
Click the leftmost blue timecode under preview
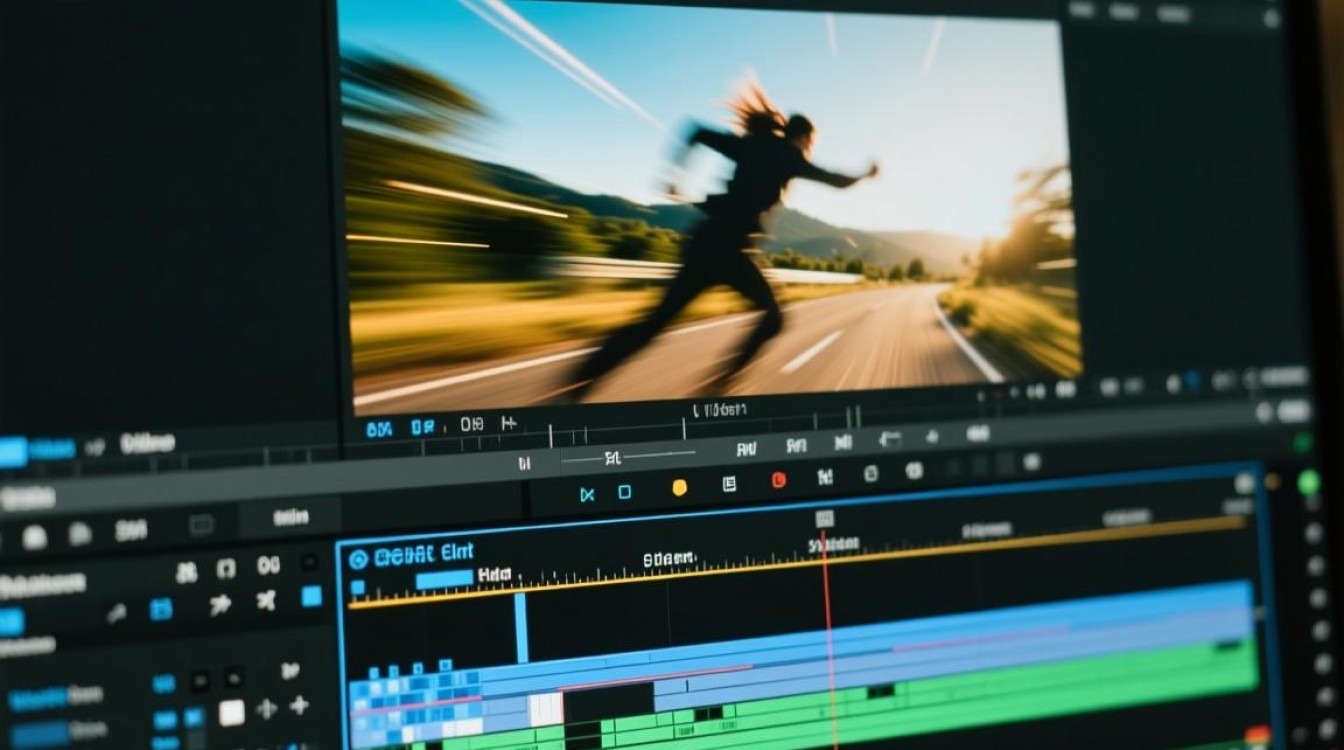click(379, 429)
